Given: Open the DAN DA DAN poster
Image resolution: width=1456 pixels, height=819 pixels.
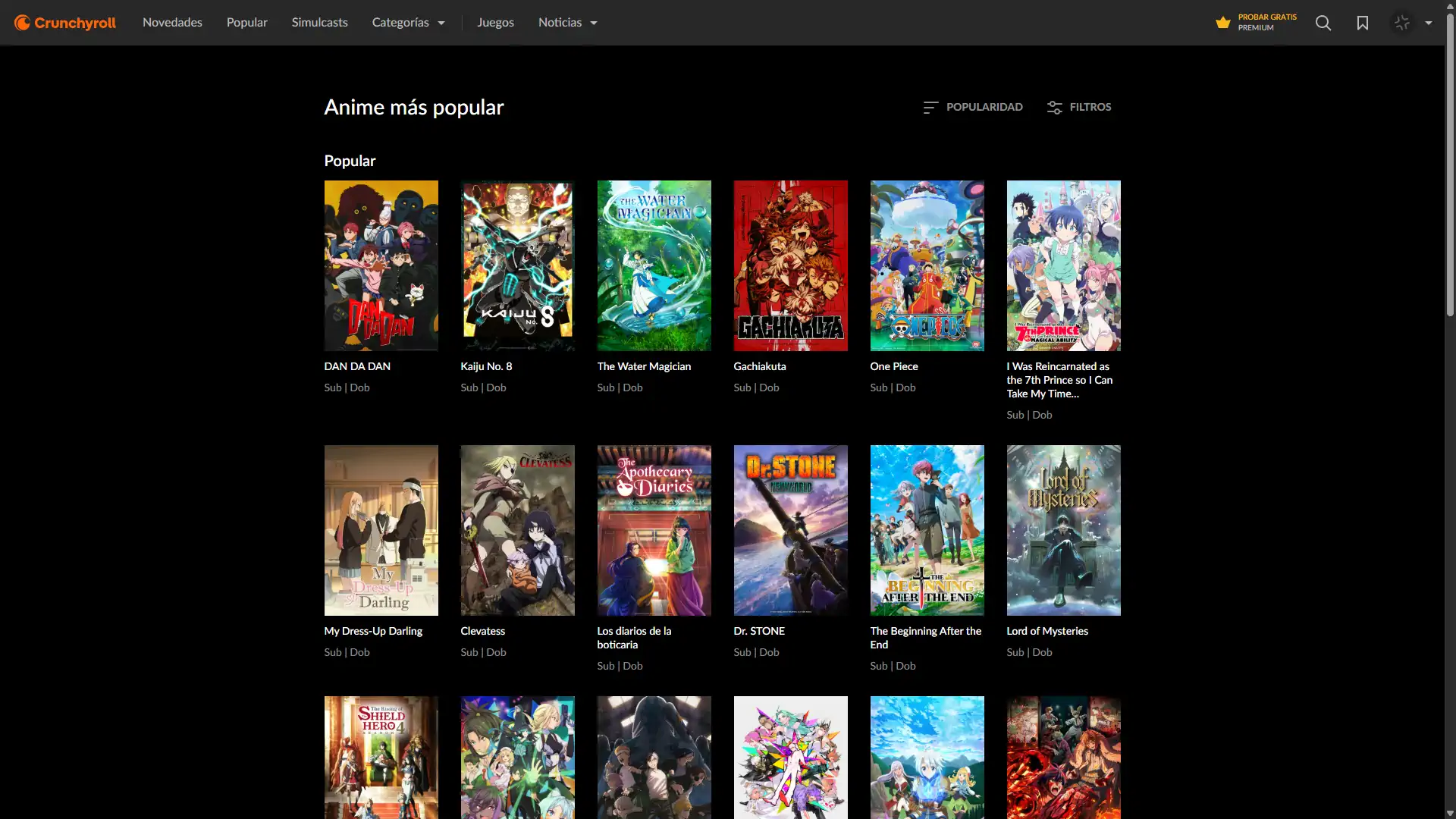Looking at the screenshot, I should coord(381,265).
